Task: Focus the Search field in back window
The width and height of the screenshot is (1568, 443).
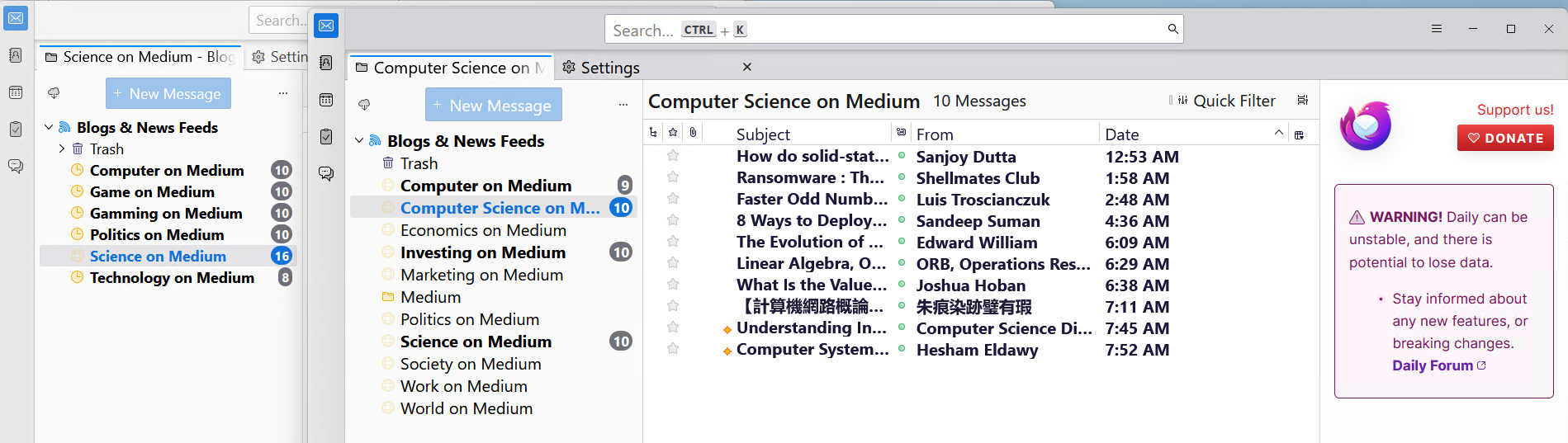Action: coord(279,20)
